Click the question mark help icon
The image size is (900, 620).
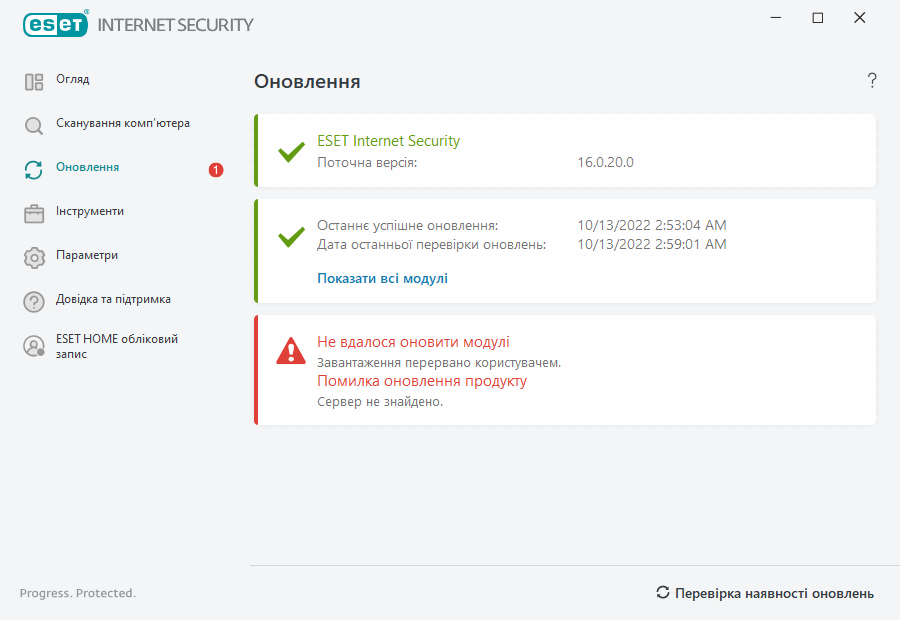pos(872,81)
